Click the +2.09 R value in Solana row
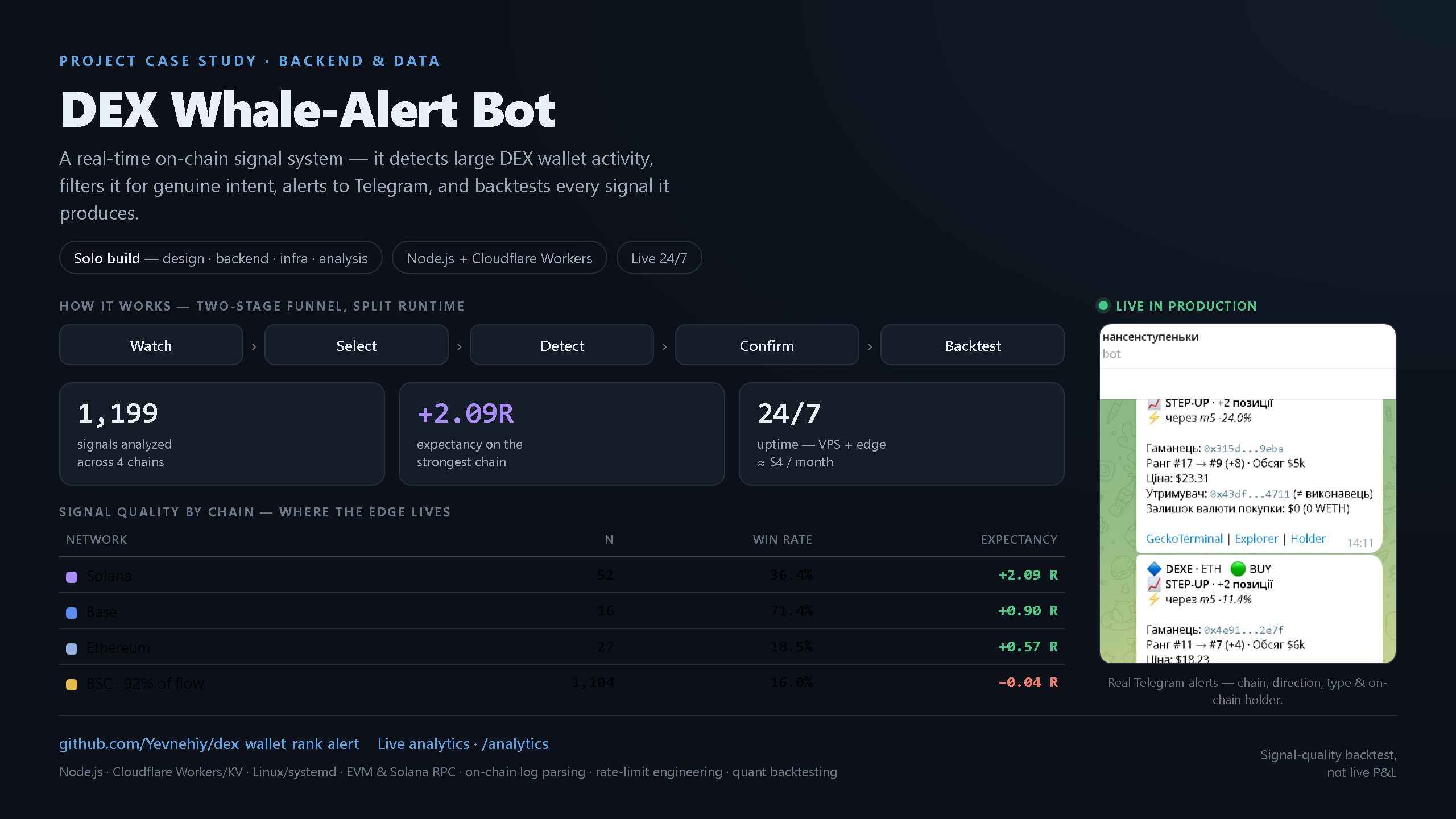 (x=1028, y=575)
